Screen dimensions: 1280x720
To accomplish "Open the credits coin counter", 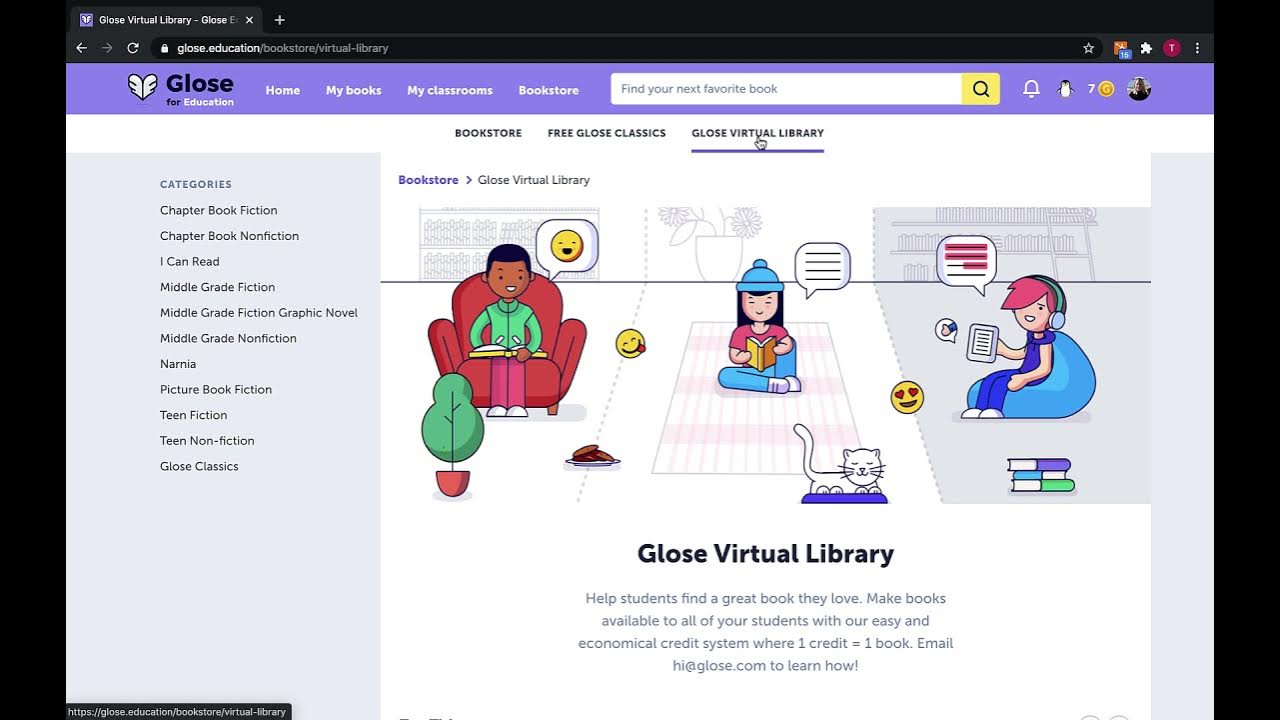I will pos(1100,89).
